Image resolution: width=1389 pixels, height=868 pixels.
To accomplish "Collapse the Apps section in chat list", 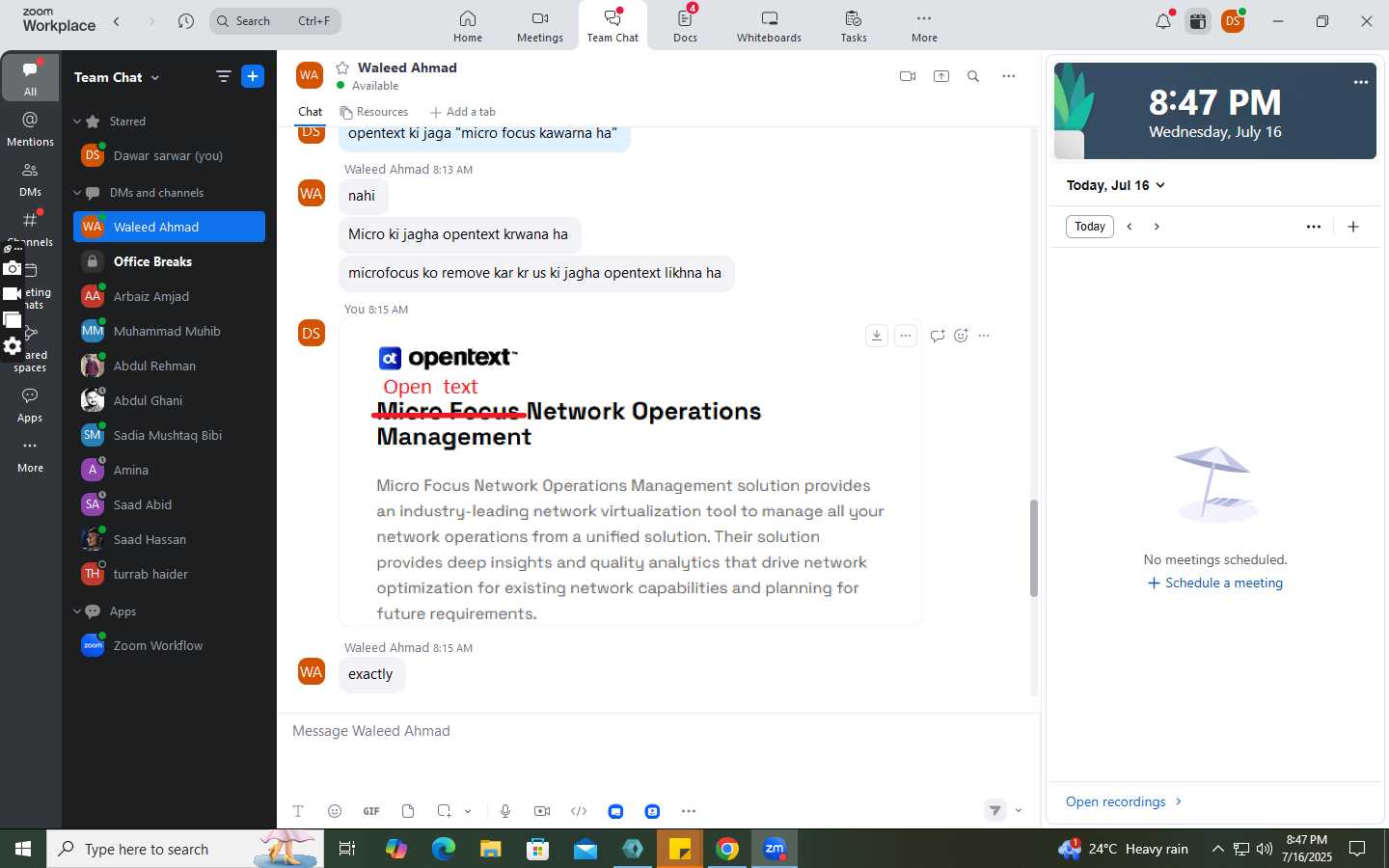I will [x=77, y=611].
